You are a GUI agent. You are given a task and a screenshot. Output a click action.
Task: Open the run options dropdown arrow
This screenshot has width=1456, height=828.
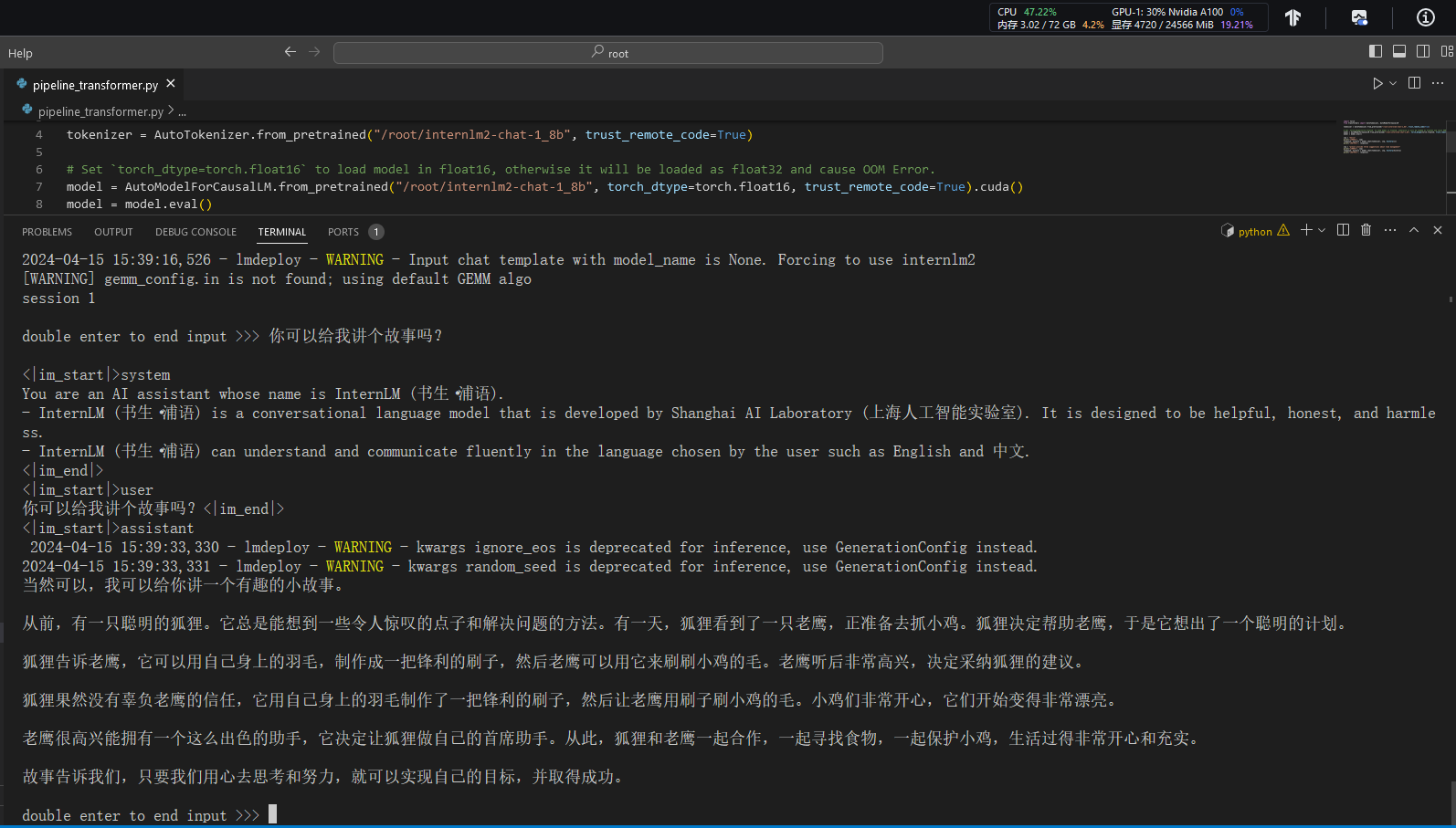(1393, 83)
